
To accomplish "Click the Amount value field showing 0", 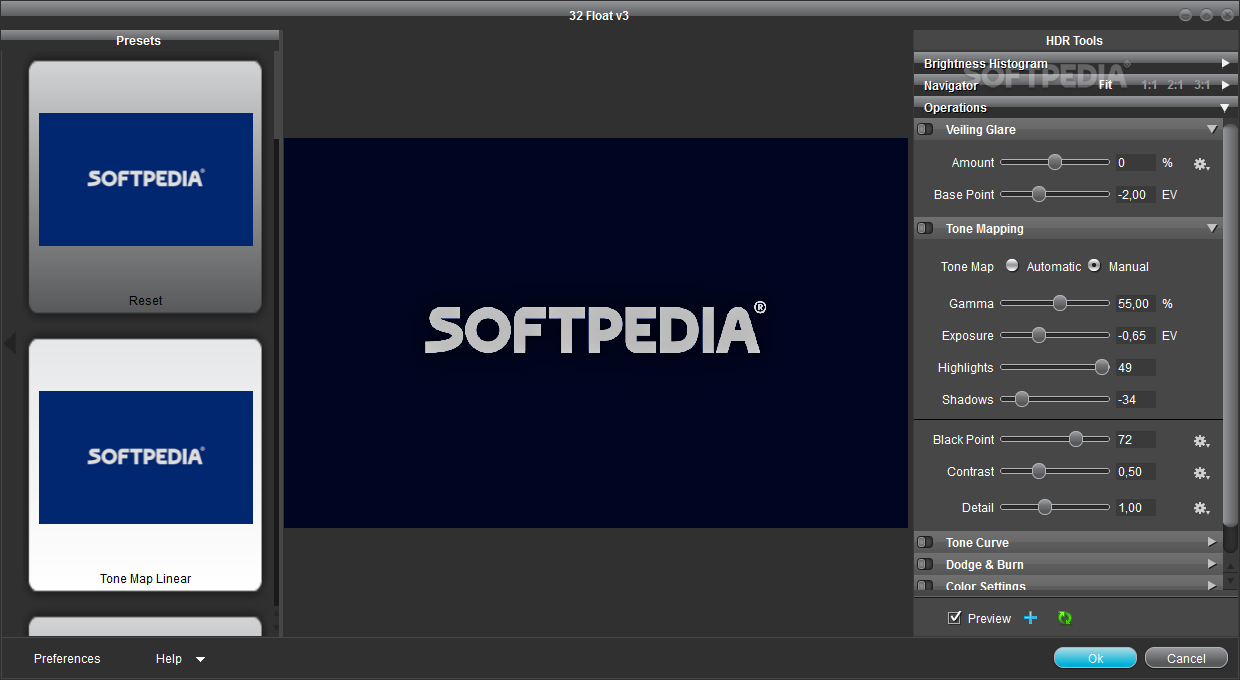I will click(x=1136, y=163).
